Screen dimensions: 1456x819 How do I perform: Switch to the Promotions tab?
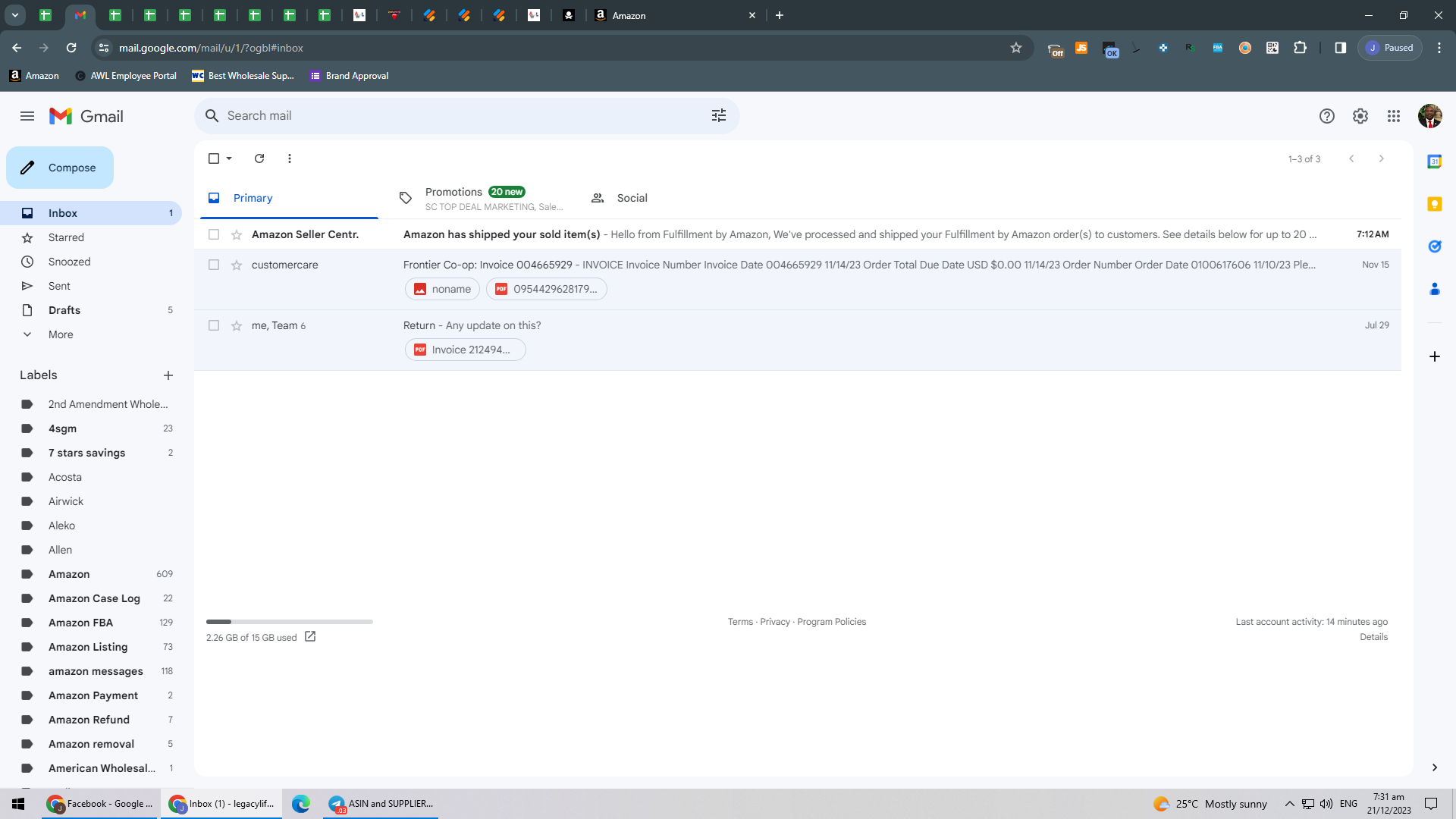tap(482, 198)
